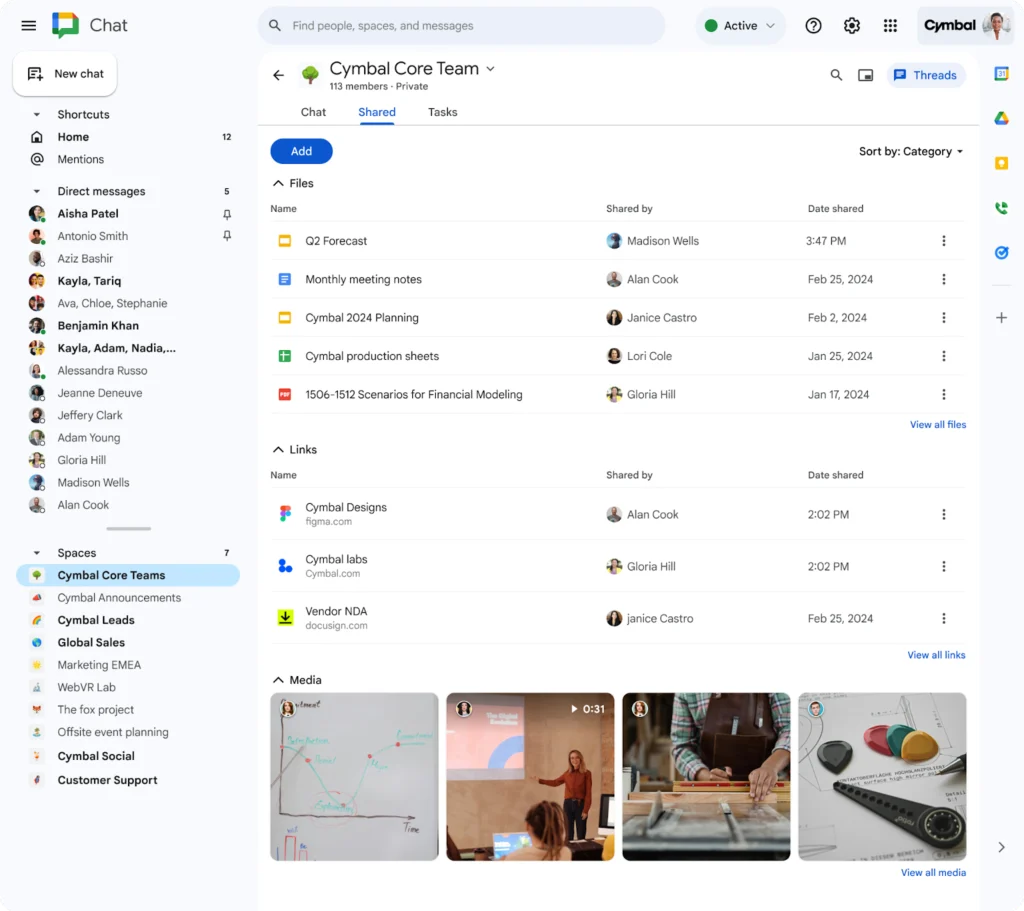Open the help menu icon

point(813,25)
